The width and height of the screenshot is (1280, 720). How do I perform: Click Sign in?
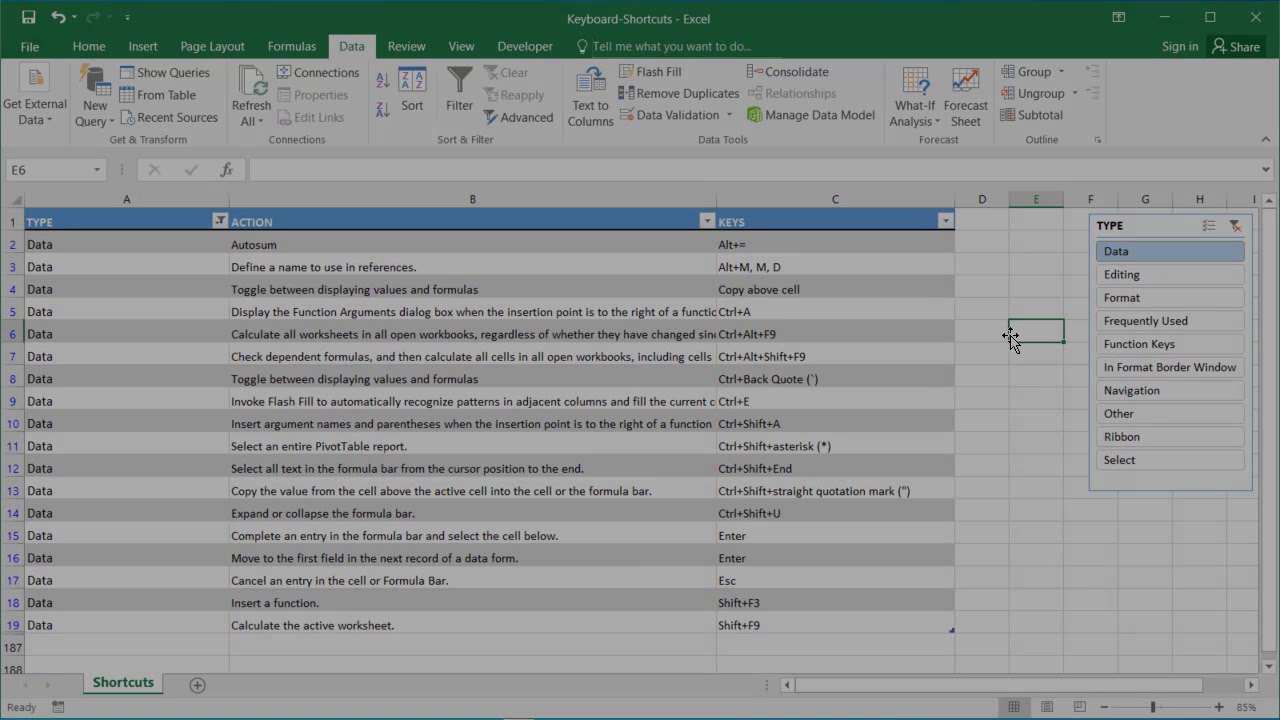click(x=1180, y=46)
